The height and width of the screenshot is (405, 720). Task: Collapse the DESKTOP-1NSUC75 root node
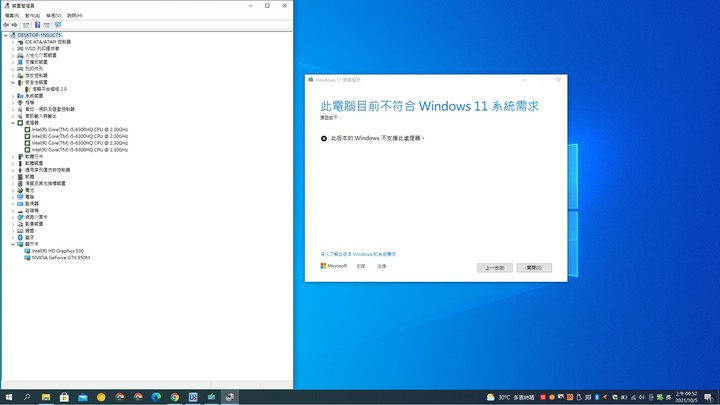pyautogui.click(x=6, y=35)
